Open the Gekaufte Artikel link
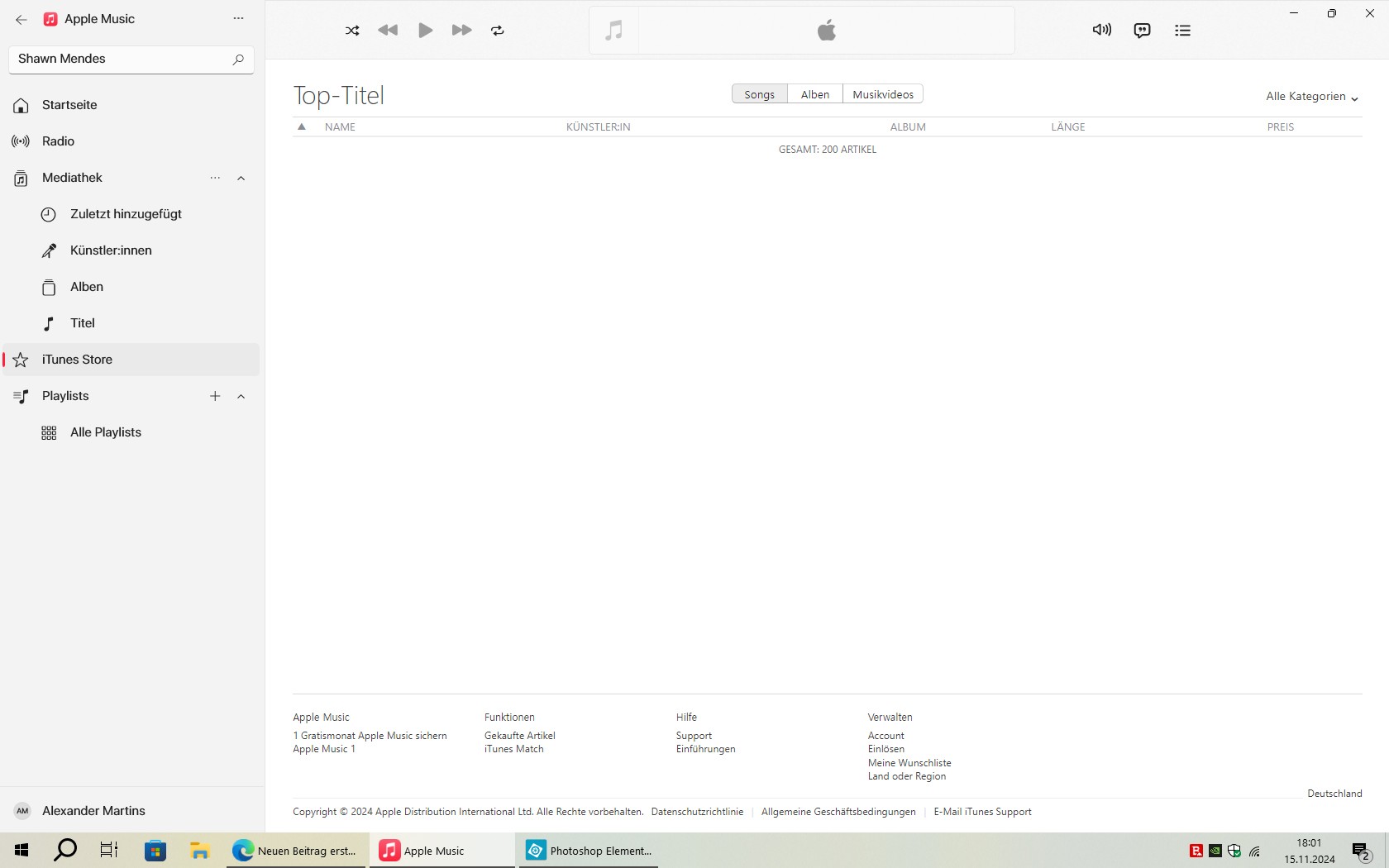 pyautogui.click(x=519, y=736)
